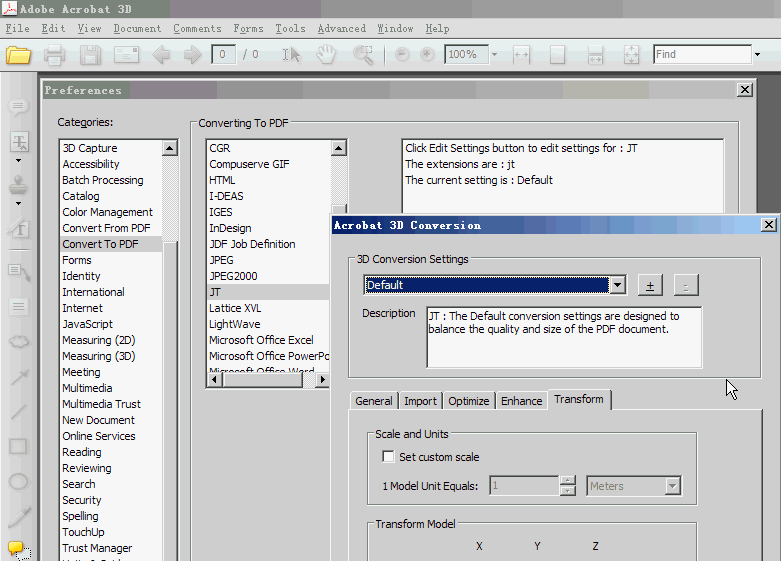Viewport: 781px width, 561px height.
Task: Open the Default conversion settings dropdown
Action: pos(618,285)
